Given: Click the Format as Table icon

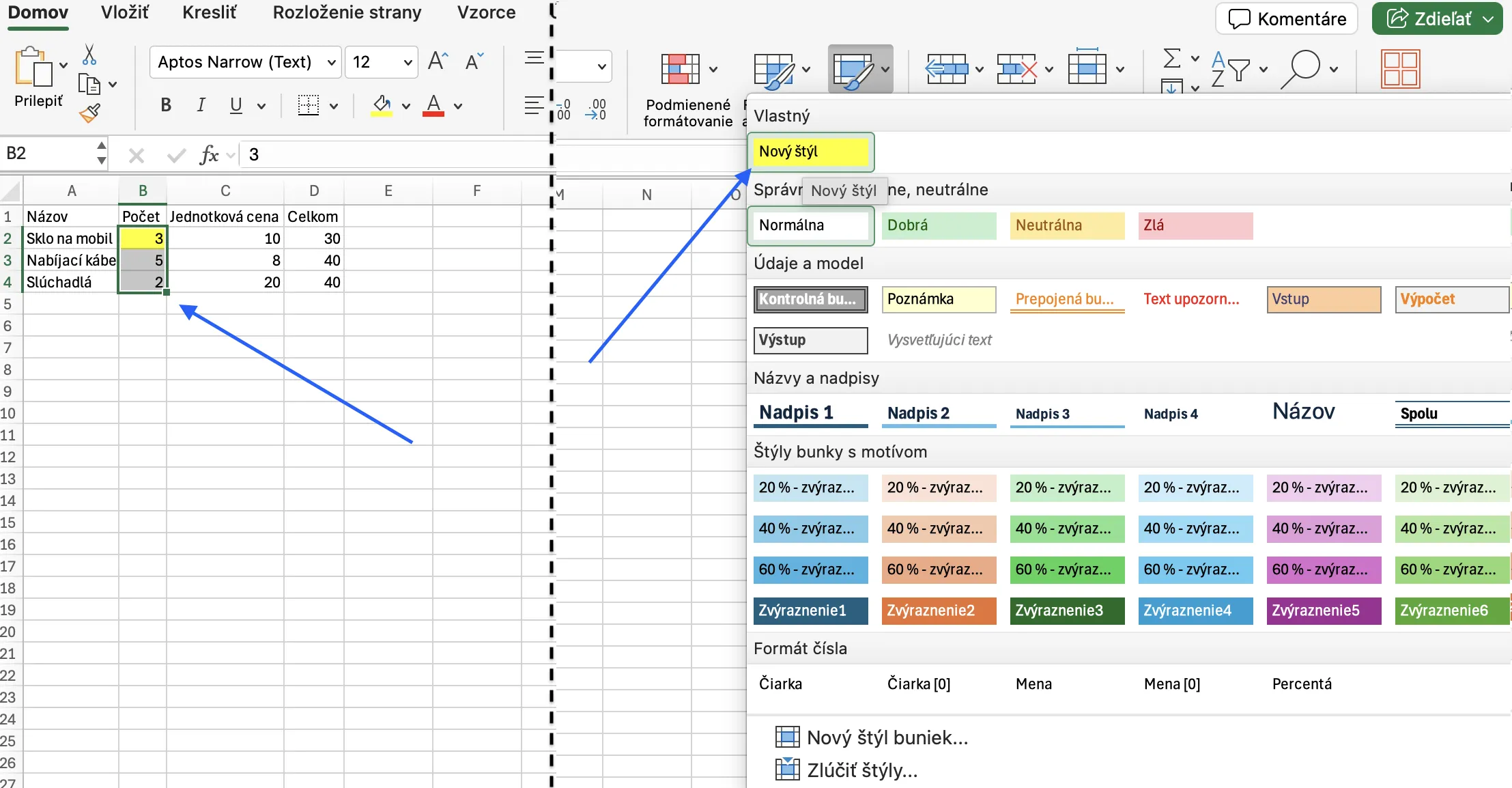Looking at the screenshot, I should click(x=773, y=70).
